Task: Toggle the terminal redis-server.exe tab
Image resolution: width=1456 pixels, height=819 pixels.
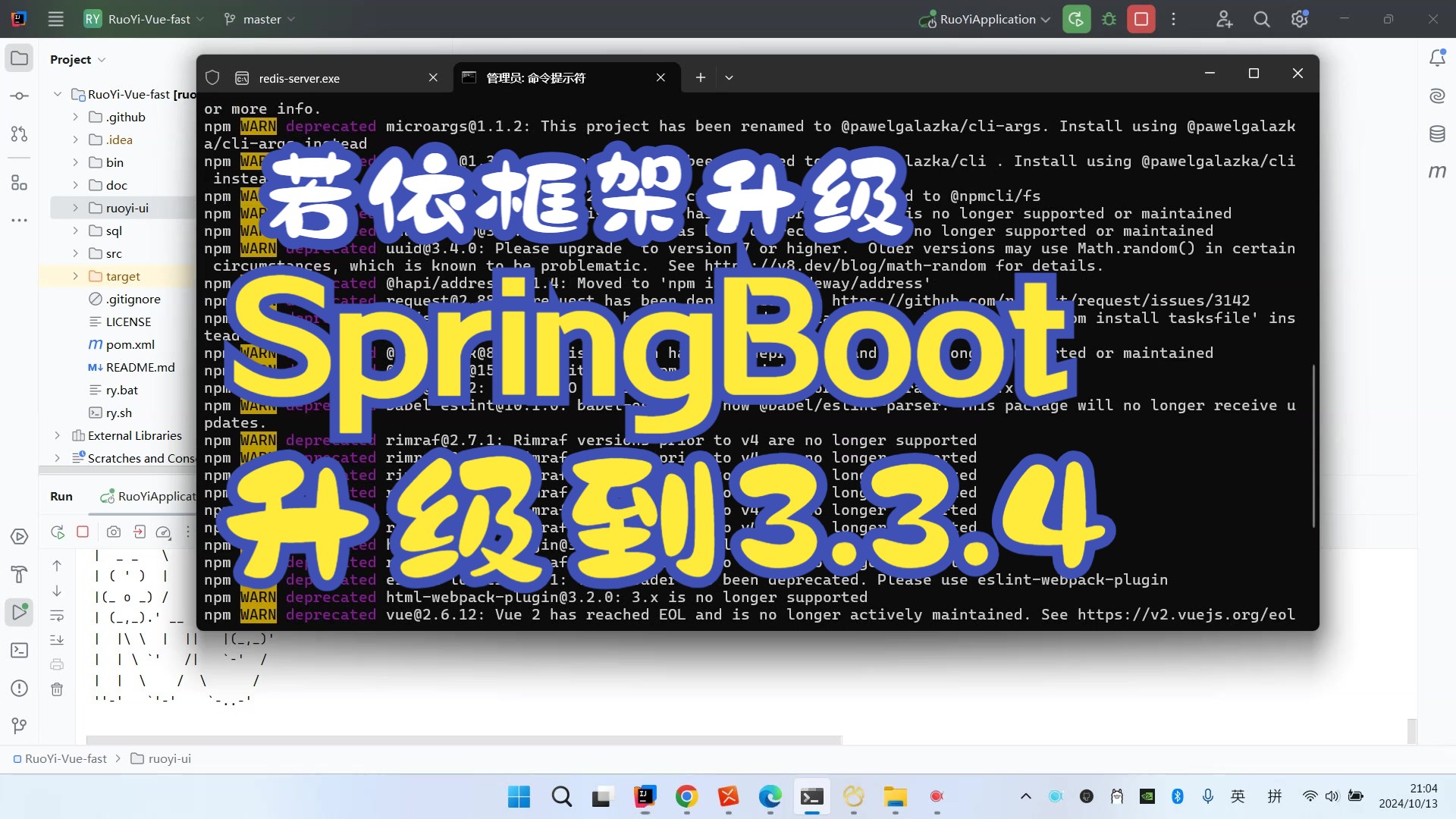Action: point(299,77)
